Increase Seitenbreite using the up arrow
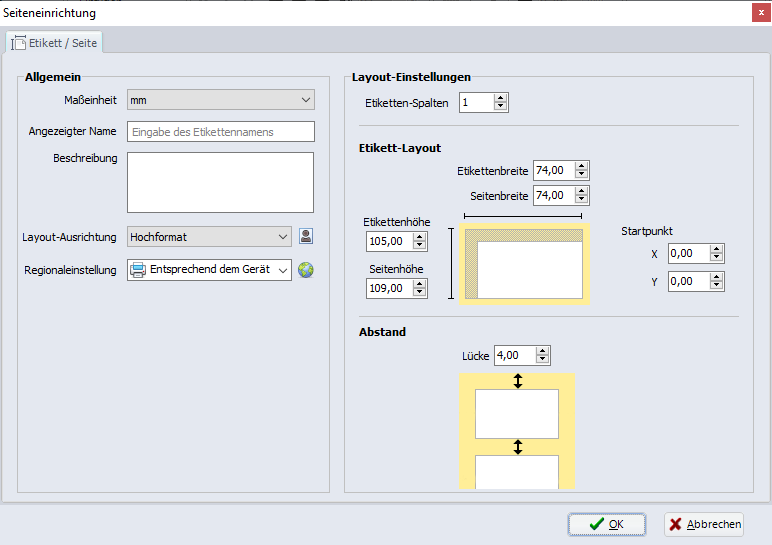 [582, 191]
